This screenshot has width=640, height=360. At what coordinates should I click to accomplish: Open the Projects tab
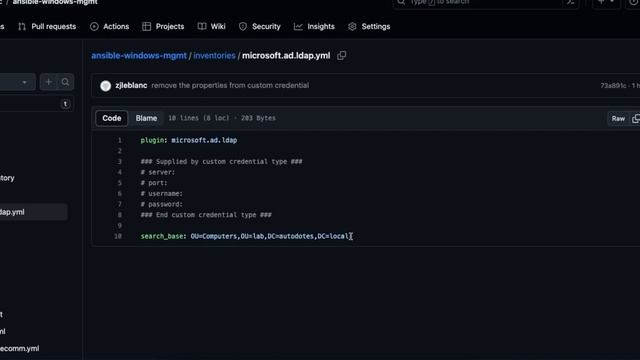pyautogui.click(x=163, y=27)
